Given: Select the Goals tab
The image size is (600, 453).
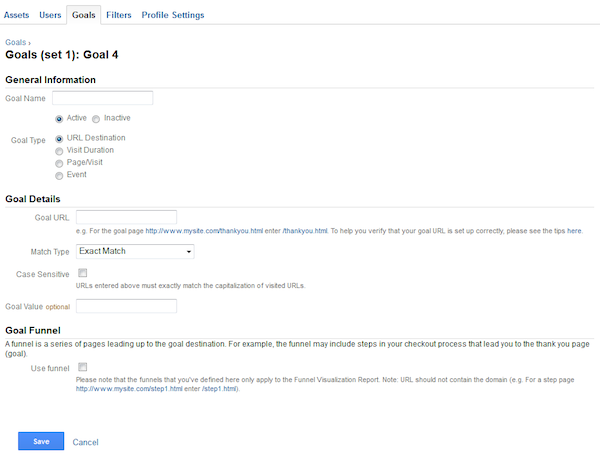Looking at the screenshot, I should tap(83, 15).
